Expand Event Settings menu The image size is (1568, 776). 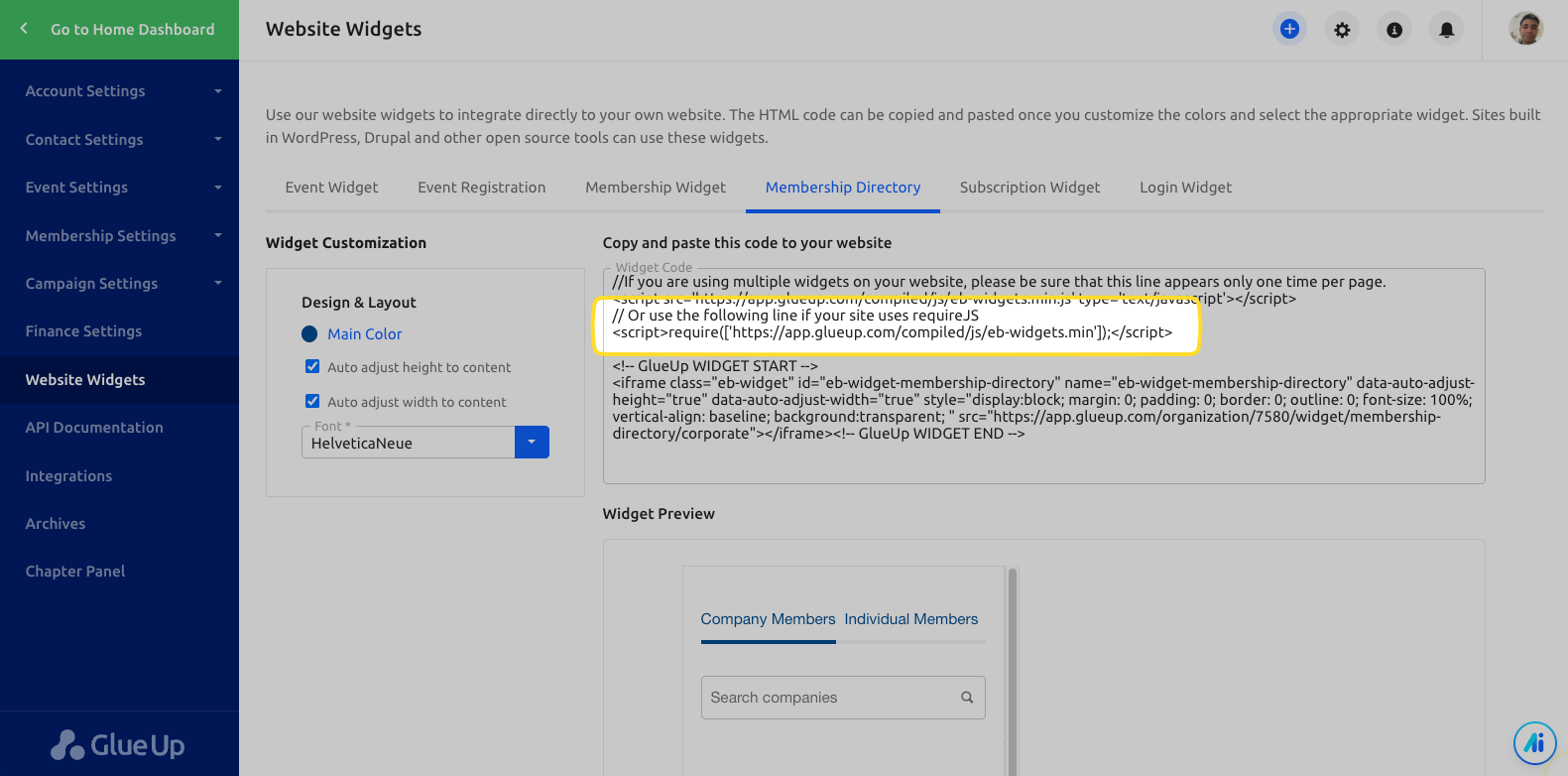(119, 188)
